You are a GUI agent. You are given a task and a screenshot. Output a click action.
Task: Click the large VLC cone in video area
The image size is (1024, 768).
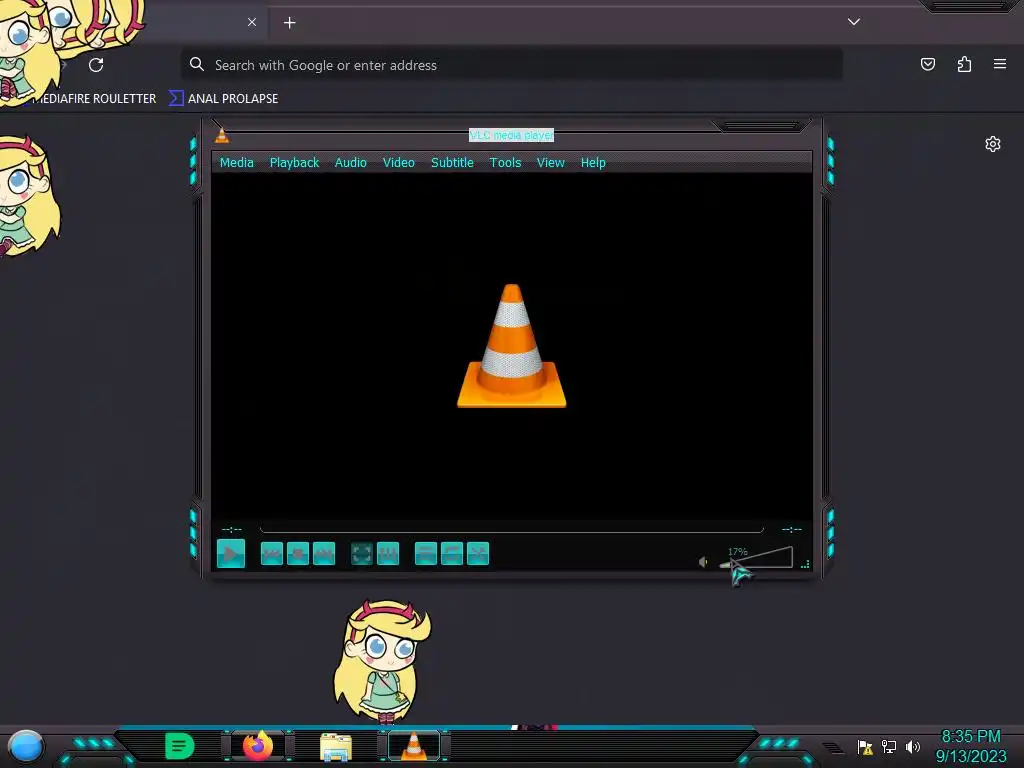(511, 346)
